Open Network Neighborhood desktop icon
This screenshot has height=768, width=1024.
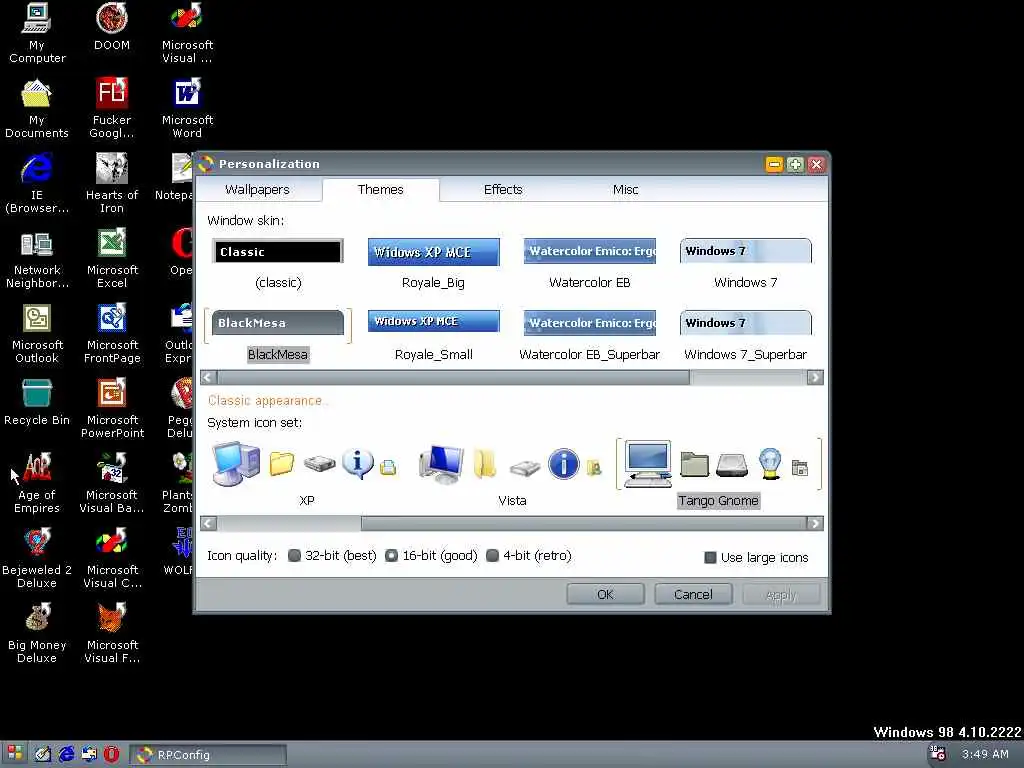tap(37, 258)
